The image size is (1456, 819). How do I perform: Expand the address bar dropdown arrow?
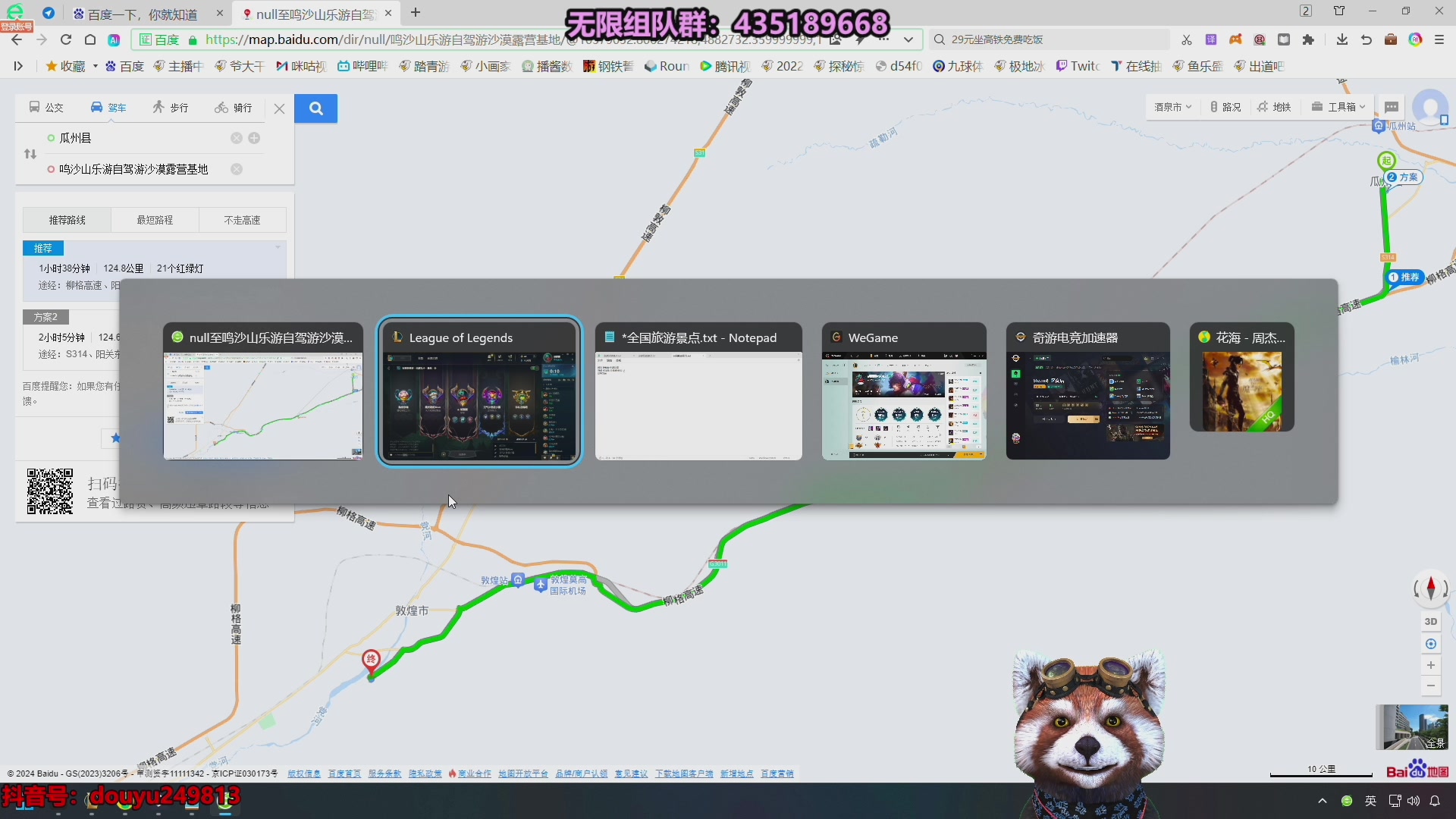point(908,39)
